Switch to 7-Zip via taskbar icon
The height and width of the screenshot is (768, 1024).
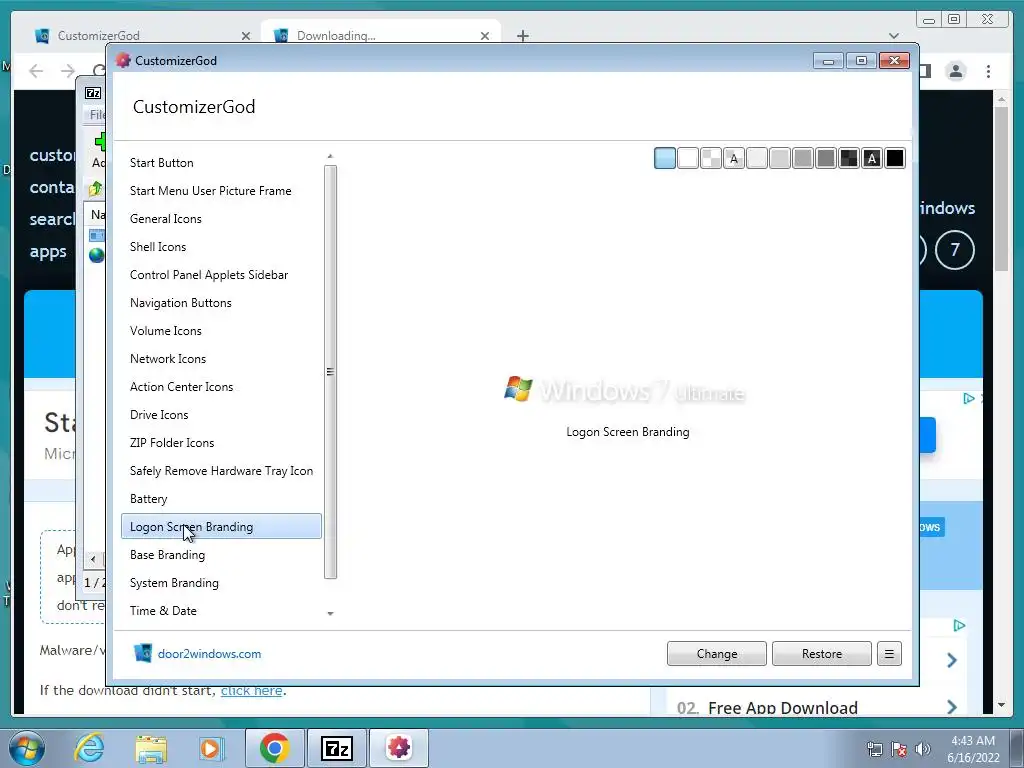click(337, 748)
